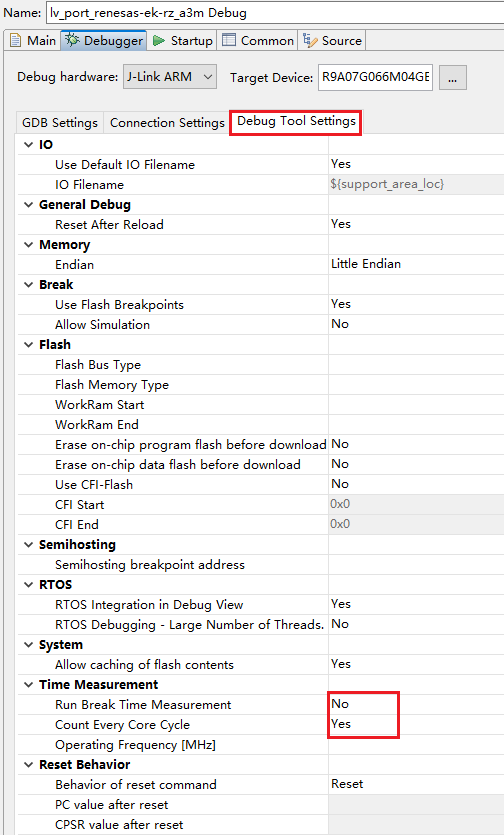Switch to GDB Settings tab
This screenshot has width=504, height=835.
pos(60,122)
